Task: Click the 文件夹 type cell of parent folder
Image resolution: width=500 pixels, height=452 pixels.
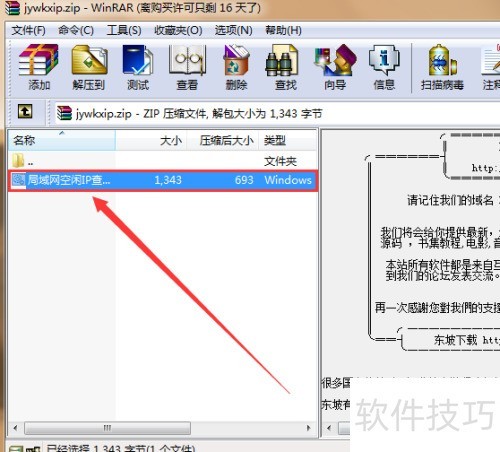Action: pos(280,162)
